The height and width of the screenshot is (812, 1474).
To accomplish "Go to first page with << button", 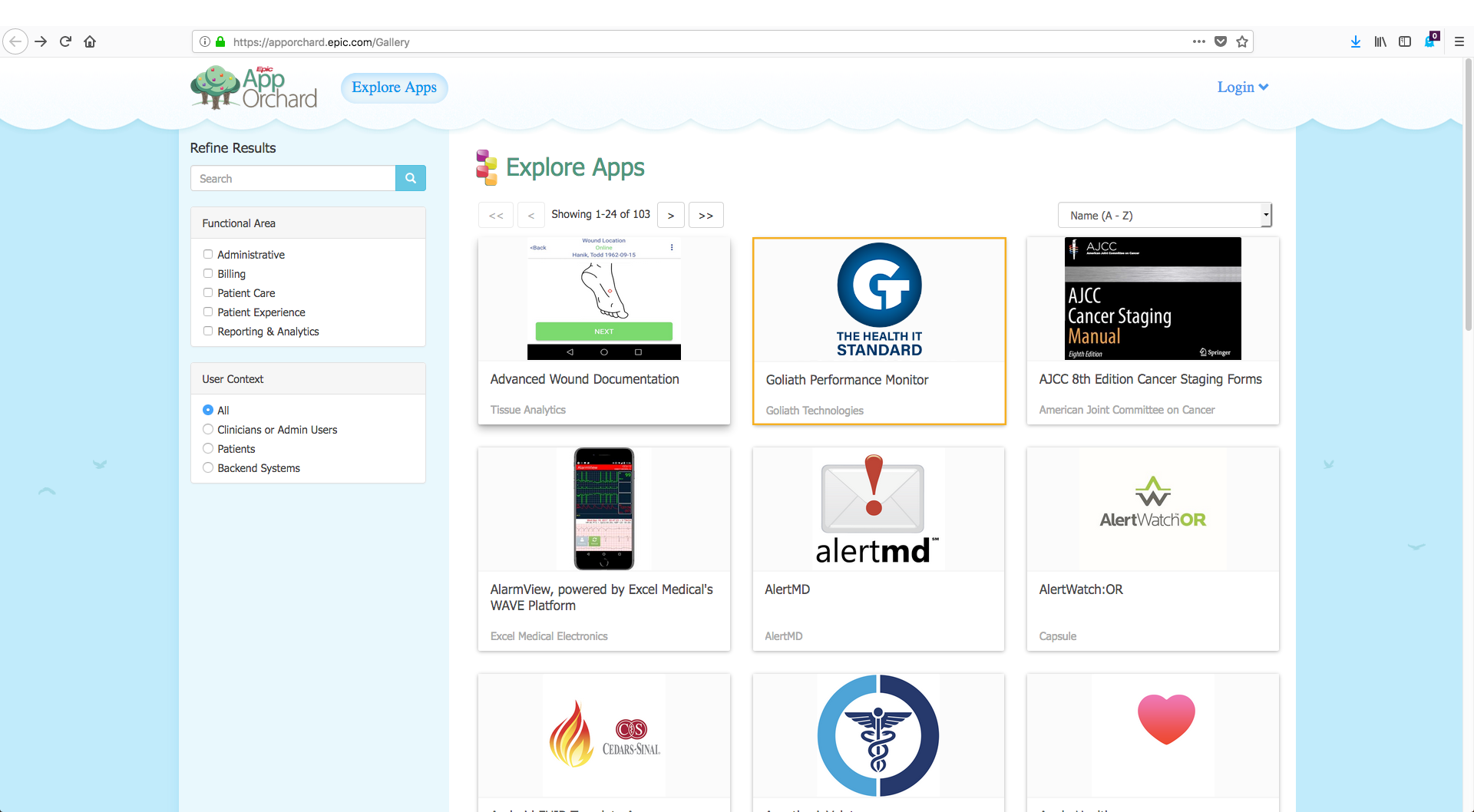I will (x=496, y=215).
